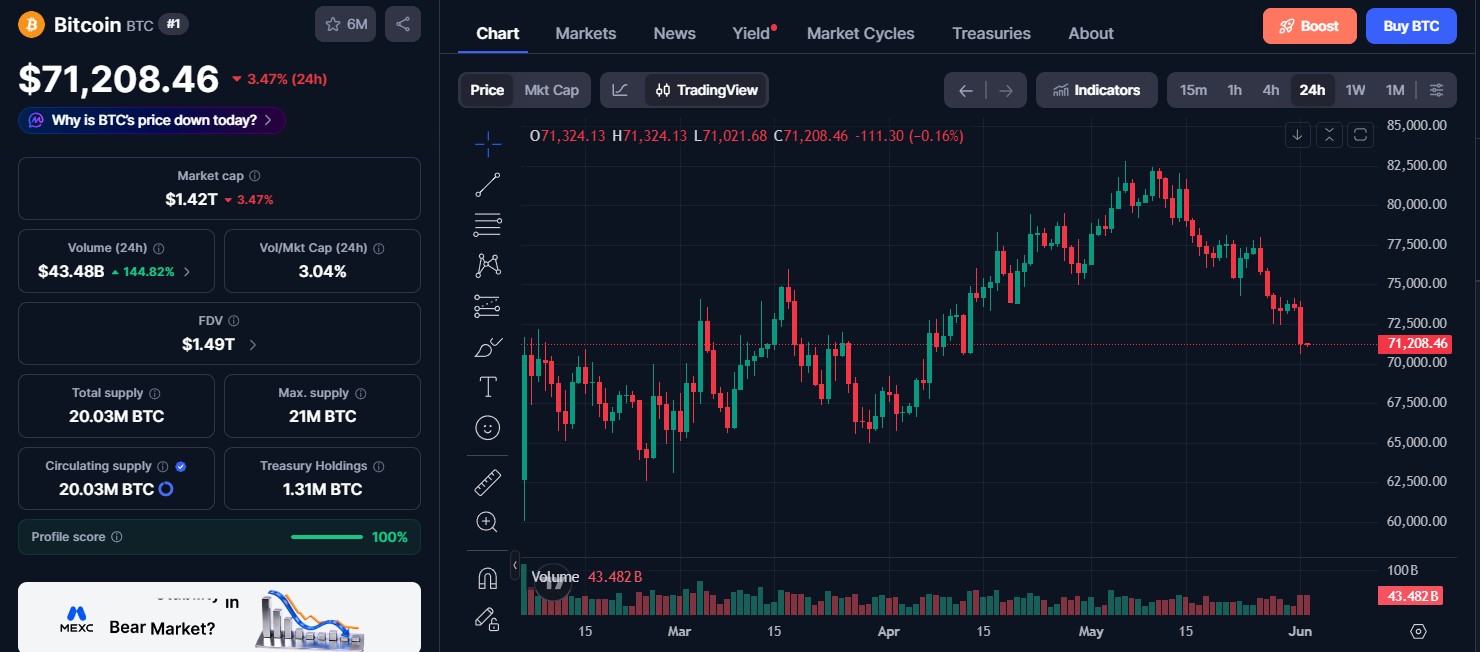The height and width of the screenshot is (652, 1480).
Task: Open the News tab
Action: 675,33
